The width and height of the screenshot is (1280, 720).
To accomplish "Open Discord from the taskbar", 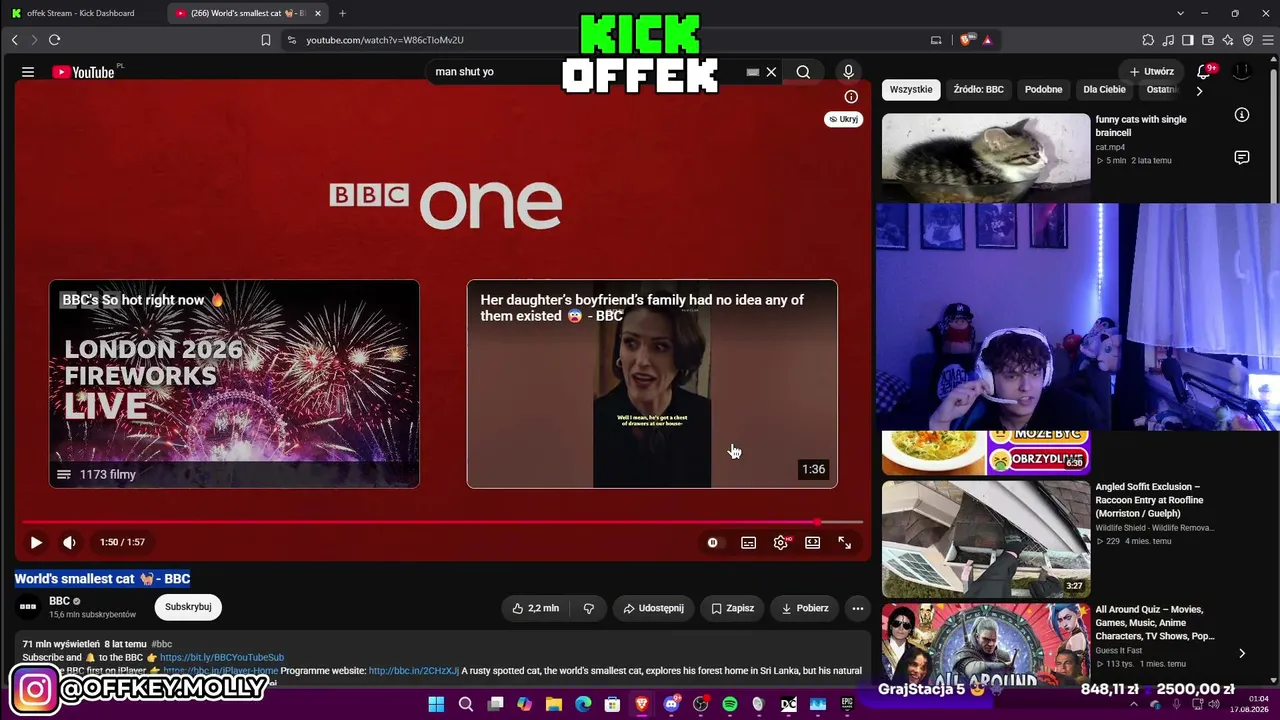I will (671, 705).
